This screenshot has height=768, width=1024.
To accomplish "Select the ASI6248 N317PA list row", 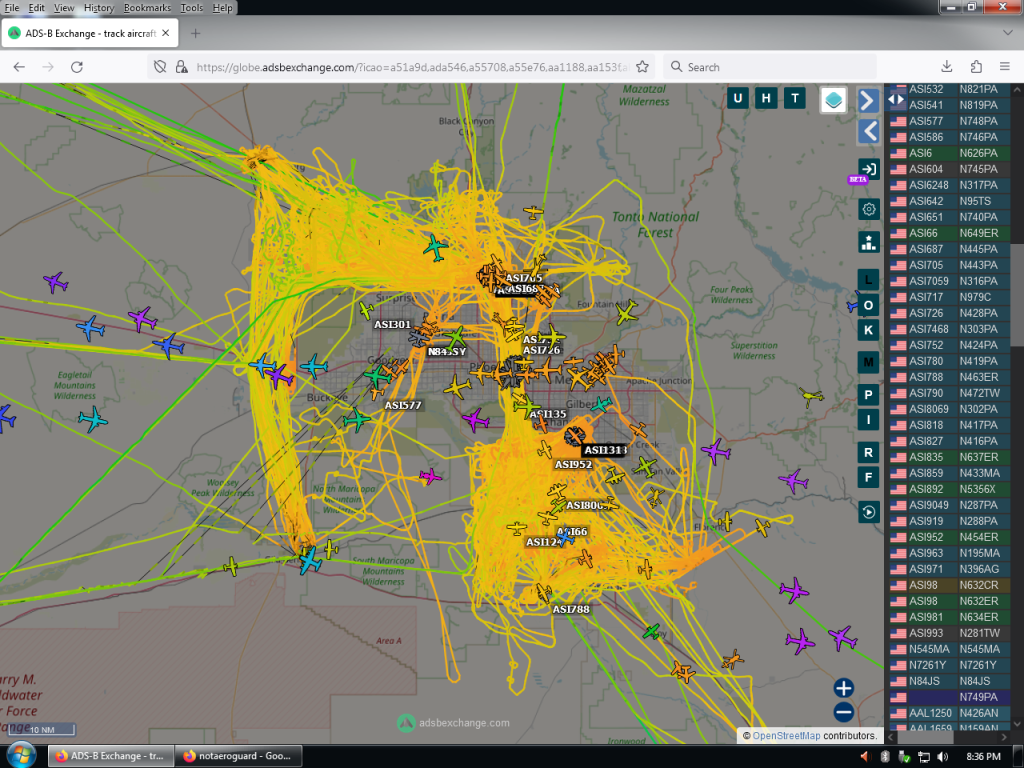I will [949, 185].
